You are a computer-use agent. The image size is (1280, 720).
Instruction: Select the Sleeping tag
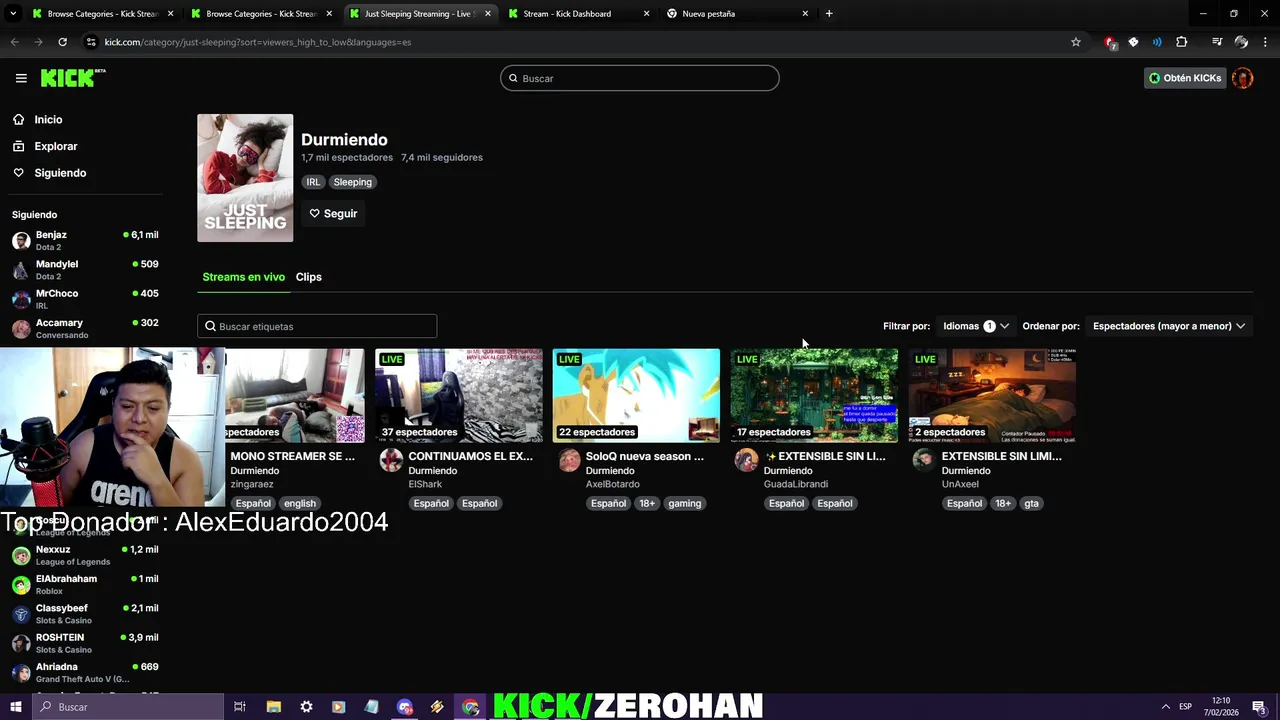coord(353,182)
